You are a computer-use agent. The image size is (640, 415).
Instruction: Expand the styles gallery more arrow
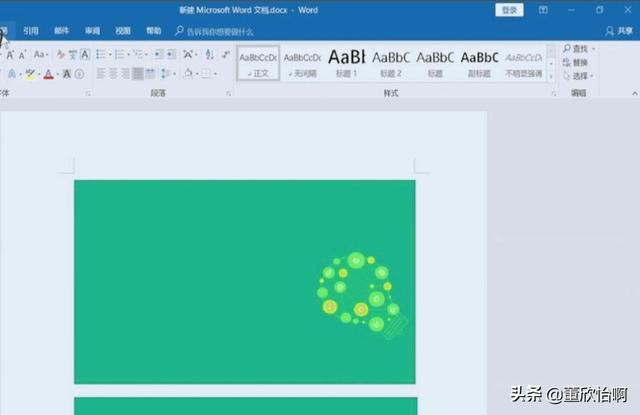(x=553, y=77)
